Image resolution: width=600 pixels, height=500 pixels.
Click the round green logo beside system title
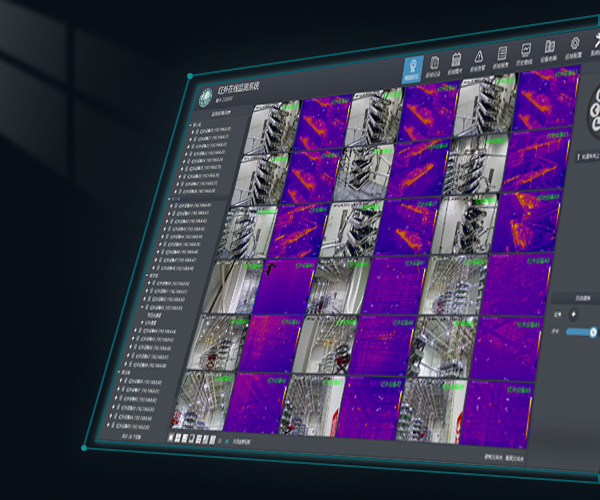coord(205,97)
